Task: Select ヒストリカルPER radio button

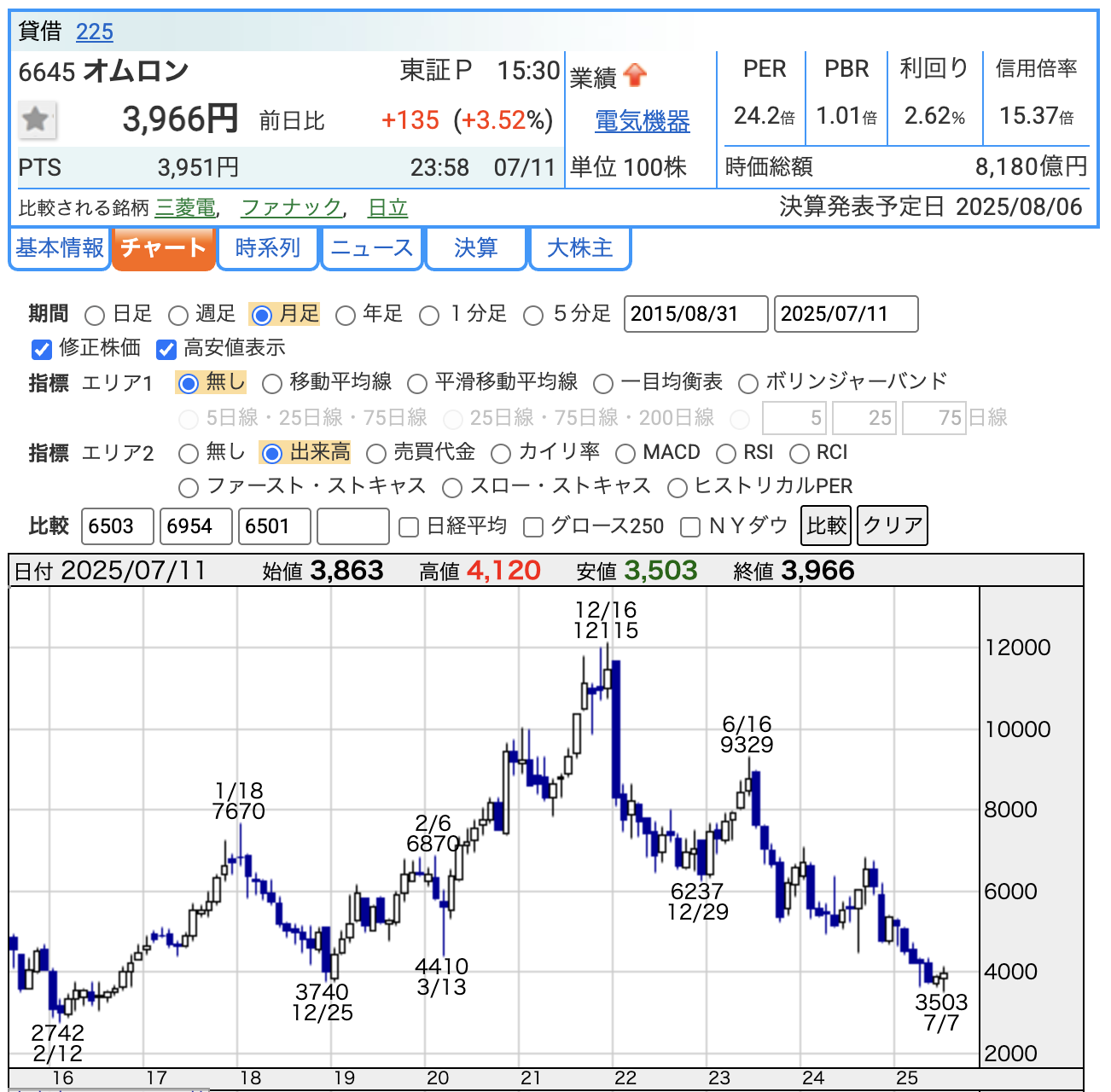Action: [x=678, y=488]
